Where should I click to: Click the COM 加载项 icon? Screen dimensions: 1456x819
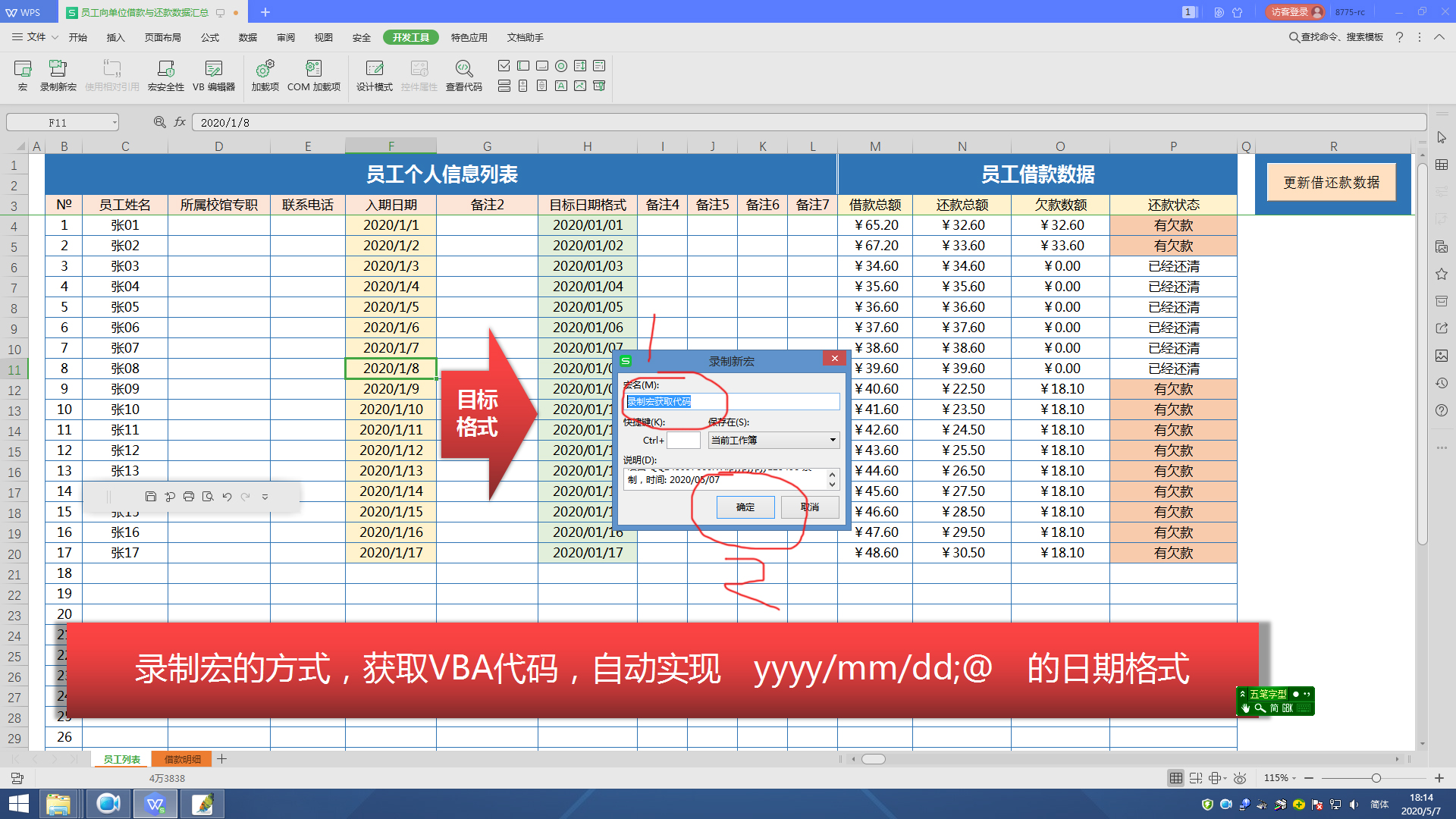[313, 75]
